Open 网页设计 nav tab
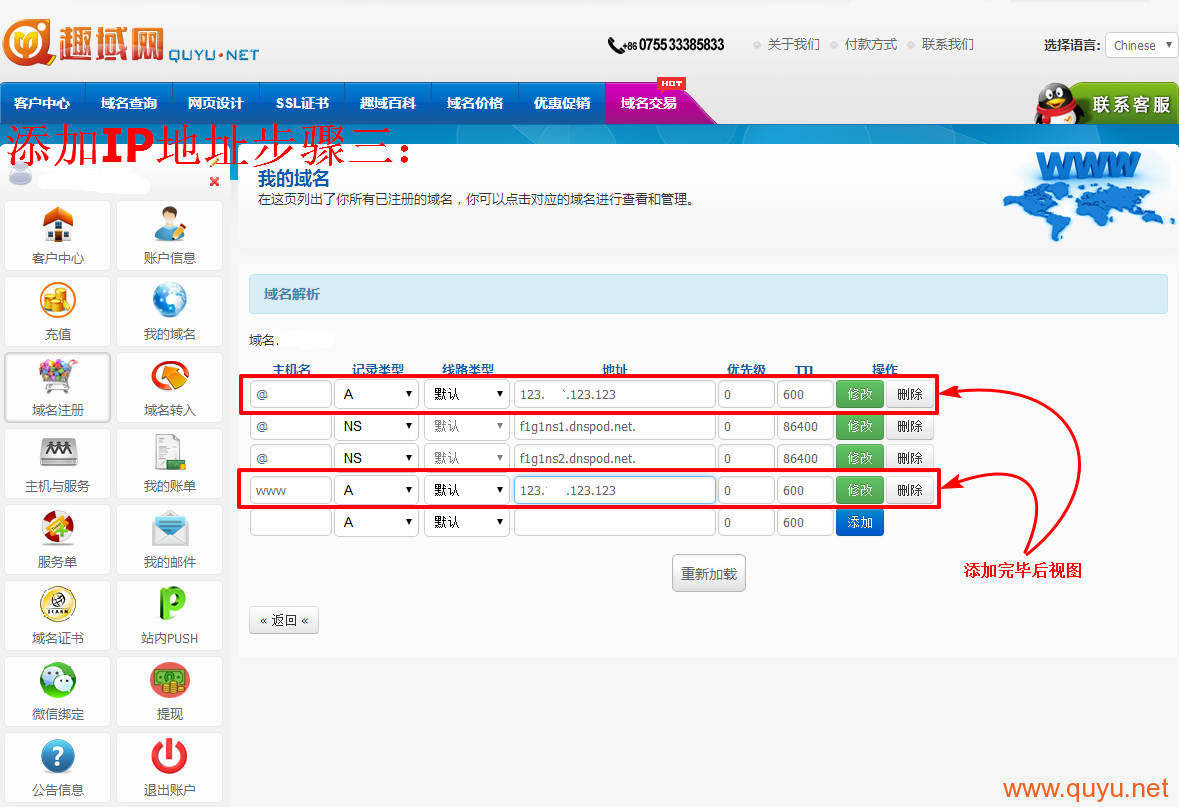The width and height of the screenshot is (1179, 807). (x=216, y=103)
